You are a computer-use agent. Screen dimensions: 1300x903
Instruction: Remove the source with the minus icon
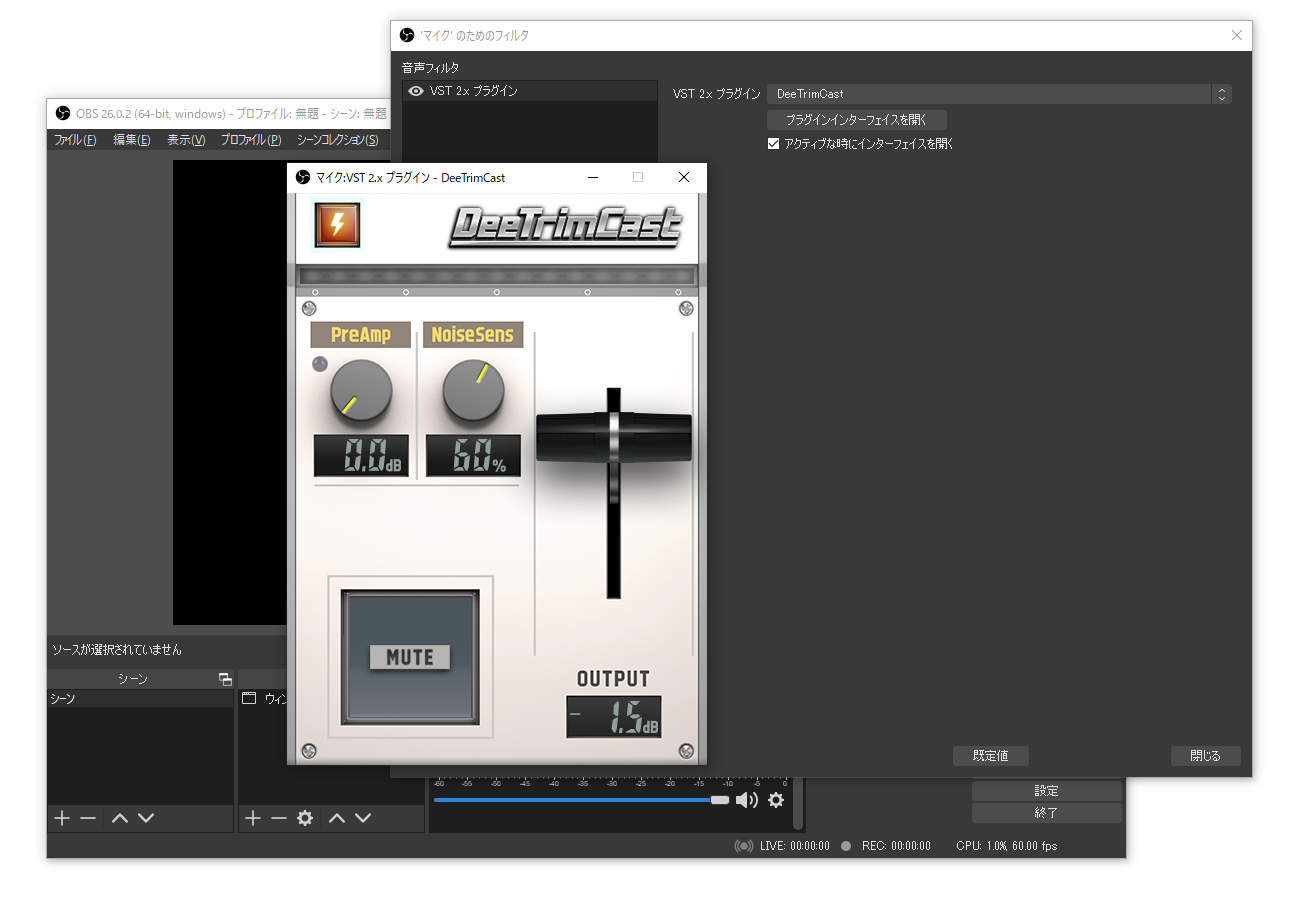click(x=279, y=818)
